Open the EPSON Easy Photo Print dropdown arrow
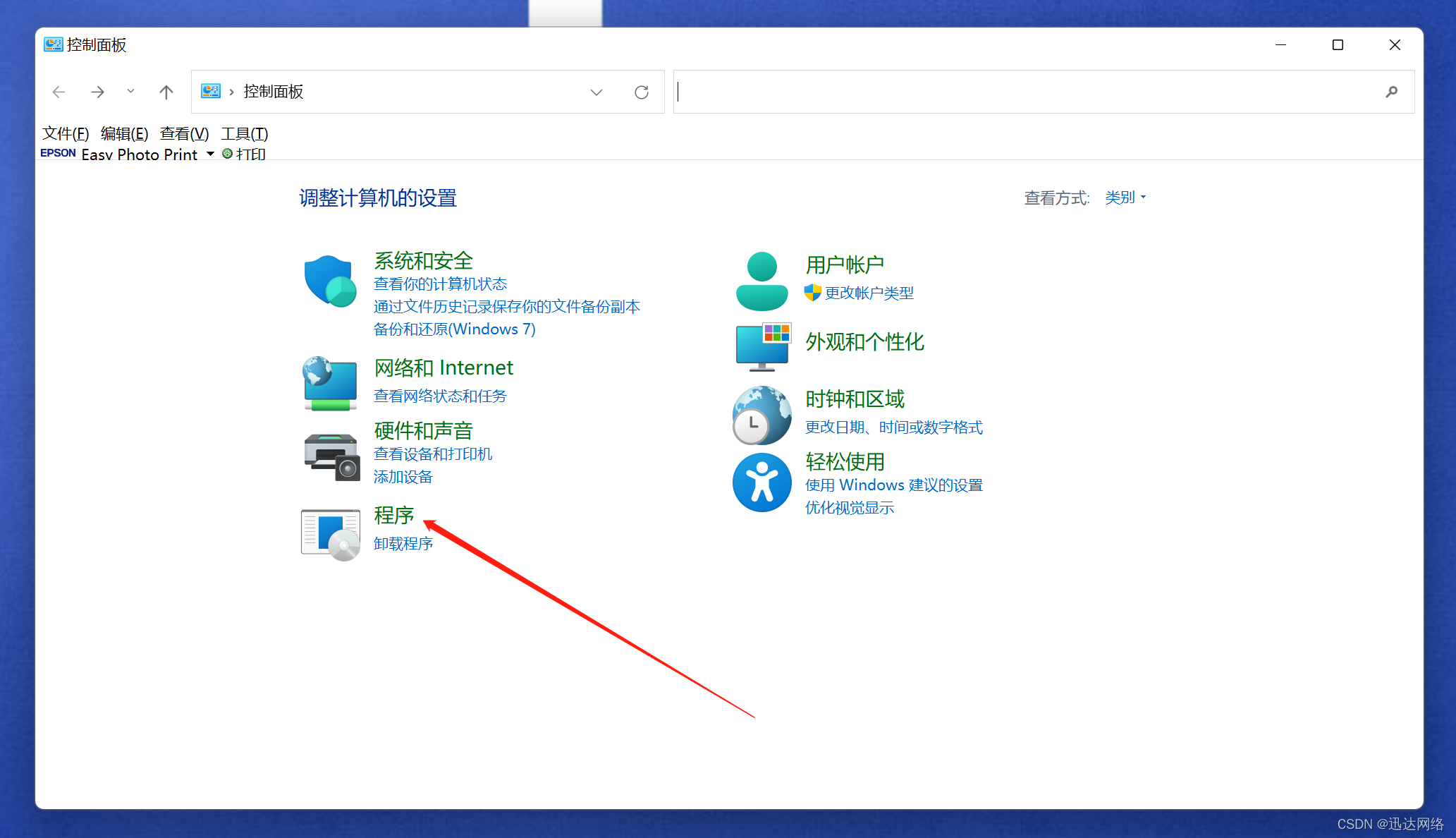1456x838 pixels. (x=210, y=154)
